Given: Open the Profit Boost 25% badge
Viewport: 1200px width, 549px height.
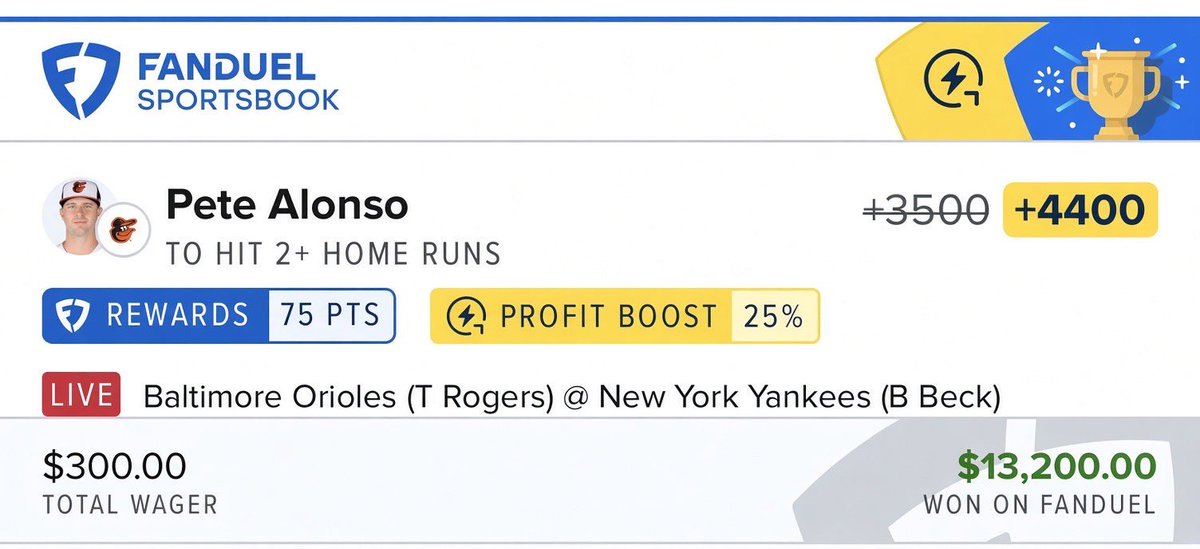Looking at the screenshot, I should click(625, 316).
